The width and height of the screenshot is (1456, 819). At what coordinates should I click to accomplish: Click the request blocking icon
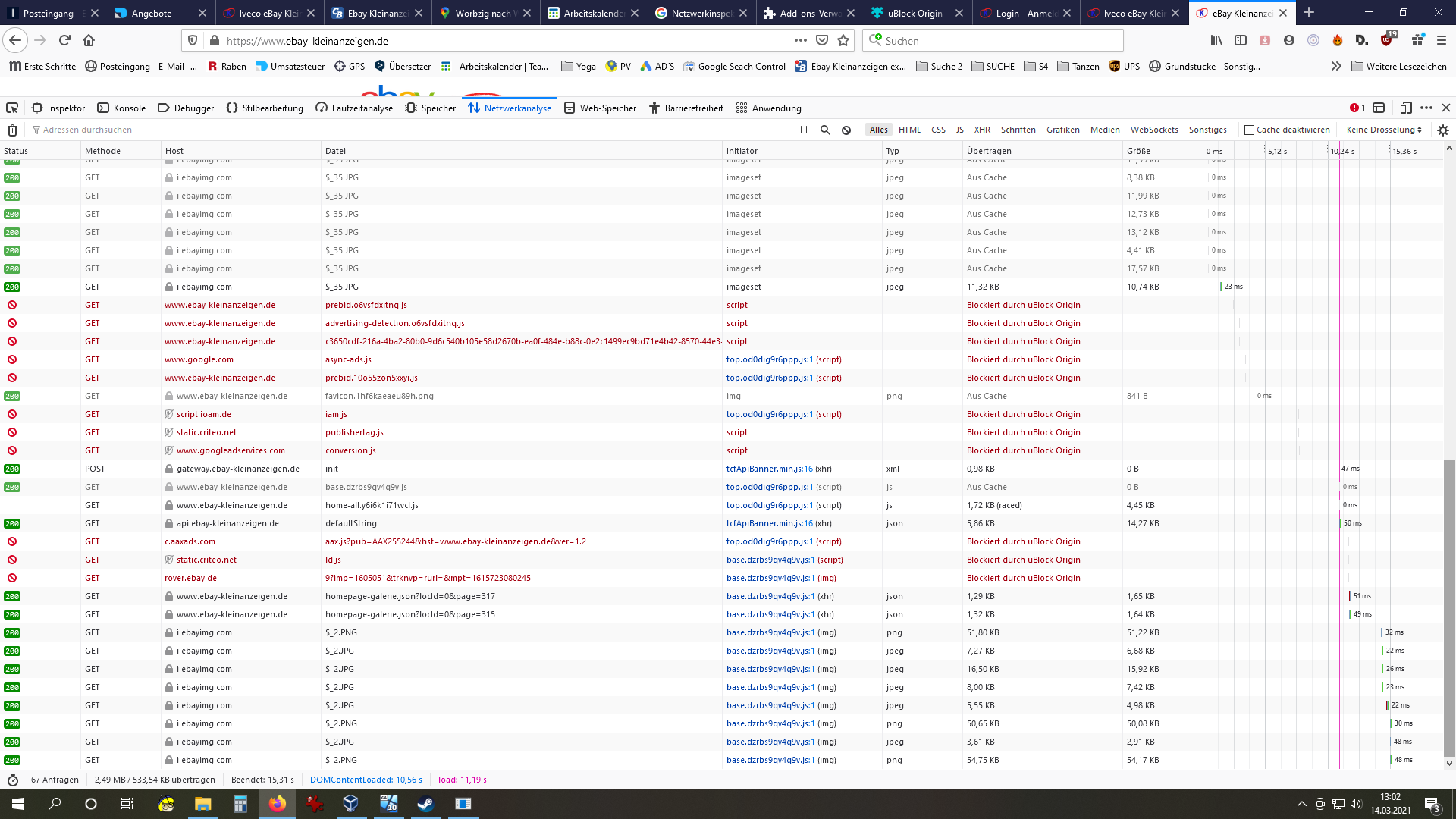point(846,130)
